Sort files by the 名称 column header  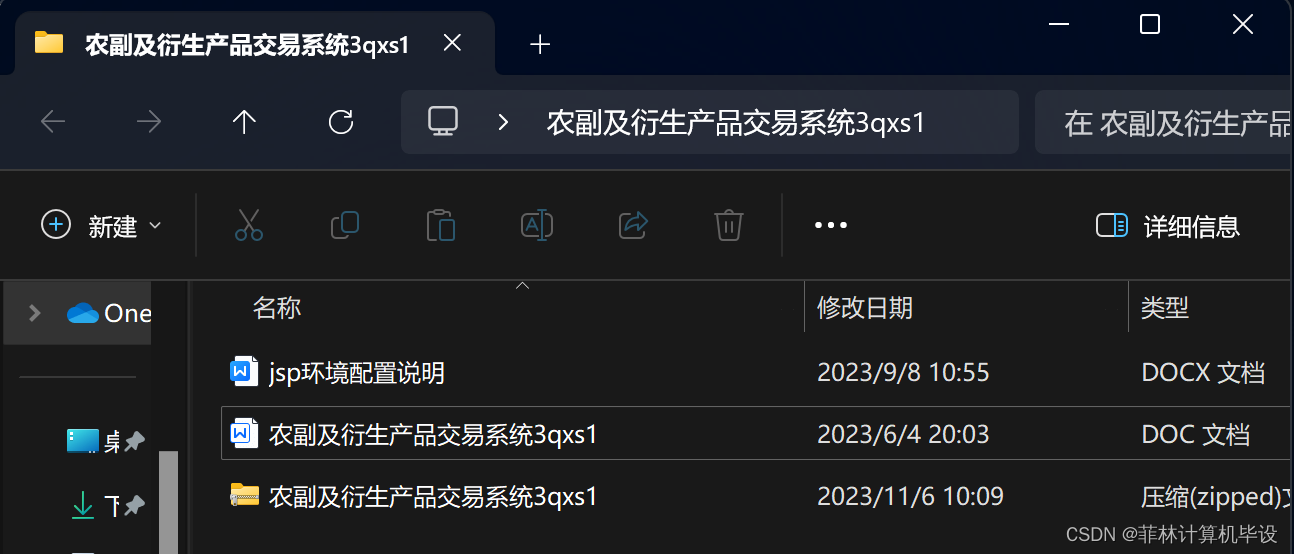click(x=277, y=307)
